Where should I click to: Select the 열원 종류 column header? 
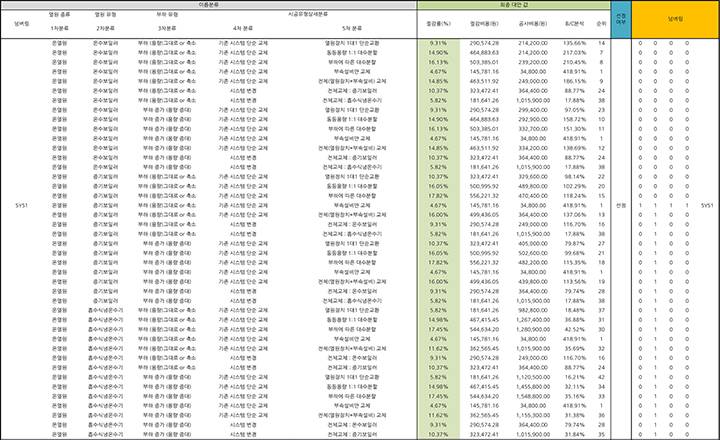[x=61, y=14]
